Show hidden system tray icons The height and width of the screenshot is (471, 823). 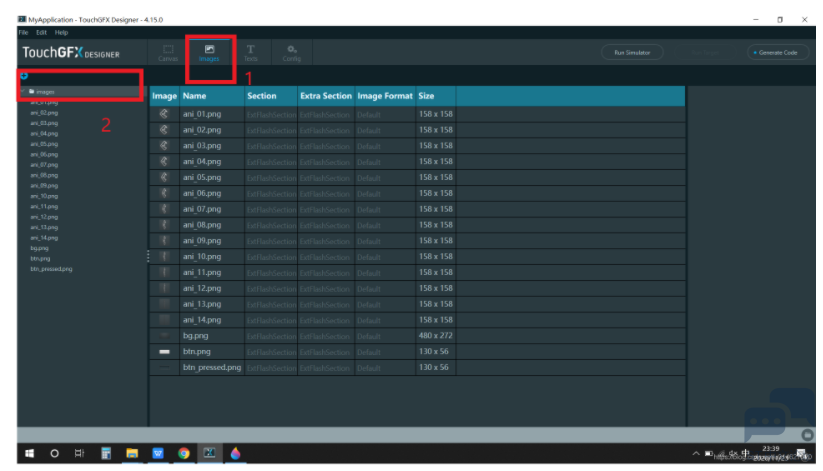coord(696,454)
